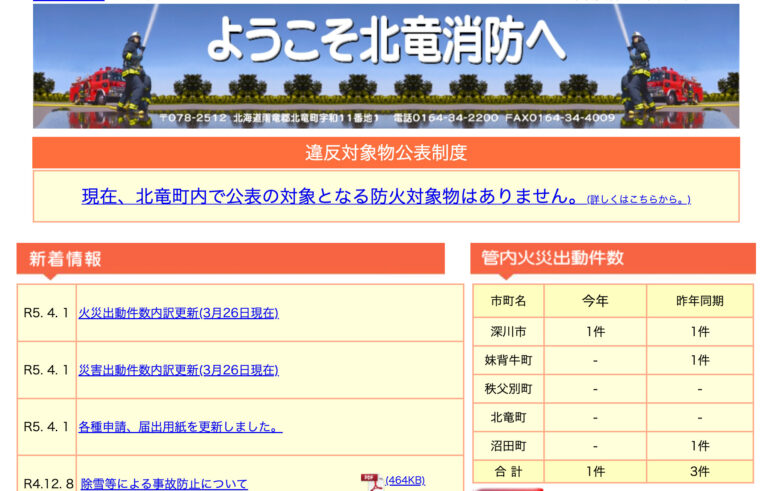The height and width of the screenshot is (491, 768).
Task: Download the (464KB) PDF file link
Action: 405,481
